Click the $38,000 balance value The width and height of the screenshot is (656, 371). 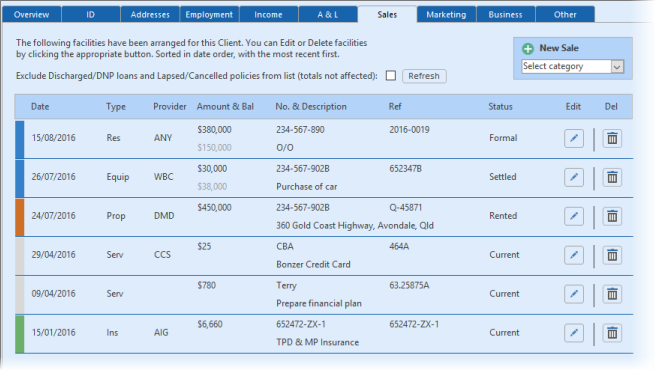click(212, 187)
